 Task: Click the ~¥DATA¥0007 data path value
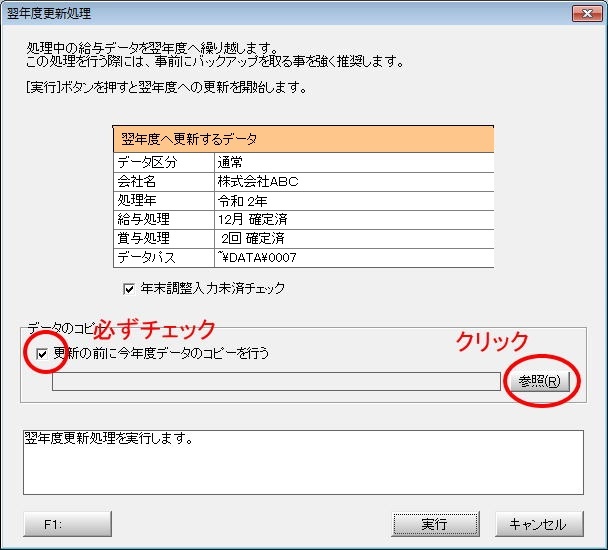[354, 258]
